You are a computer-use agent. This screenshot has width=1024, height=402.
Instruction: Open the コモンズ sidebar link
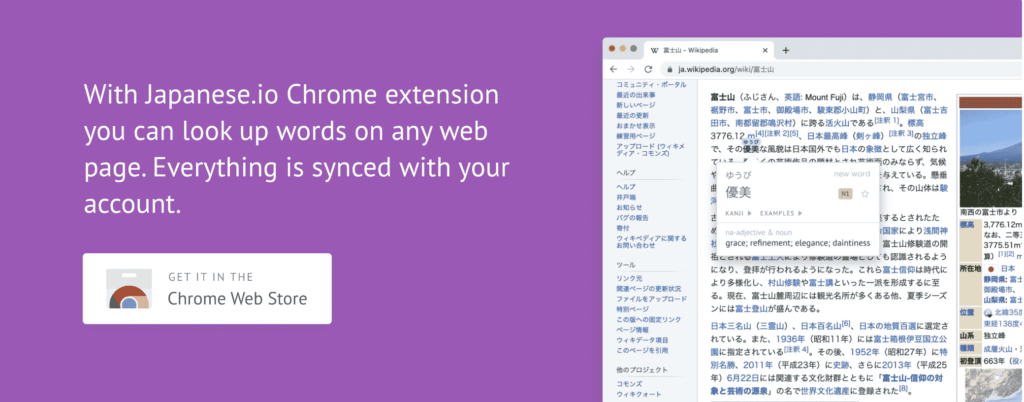tap(629, 384)
